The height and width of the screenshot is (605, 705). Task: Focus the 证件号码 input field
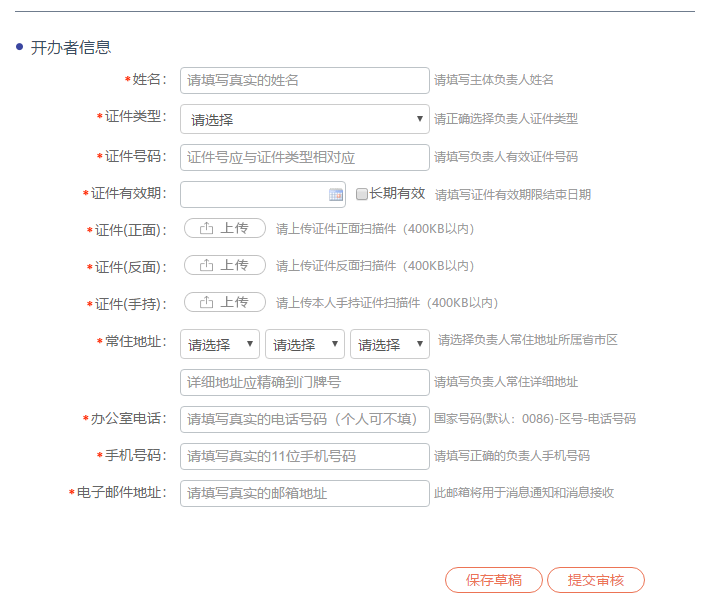point(304,157)
